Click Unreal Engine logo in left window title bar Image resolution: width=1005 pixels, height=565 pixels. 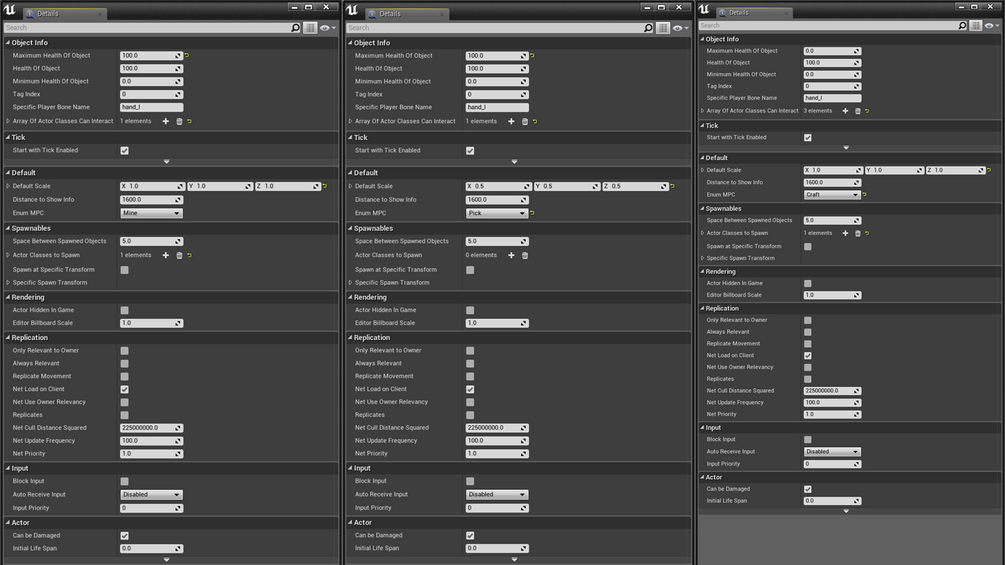10,10
